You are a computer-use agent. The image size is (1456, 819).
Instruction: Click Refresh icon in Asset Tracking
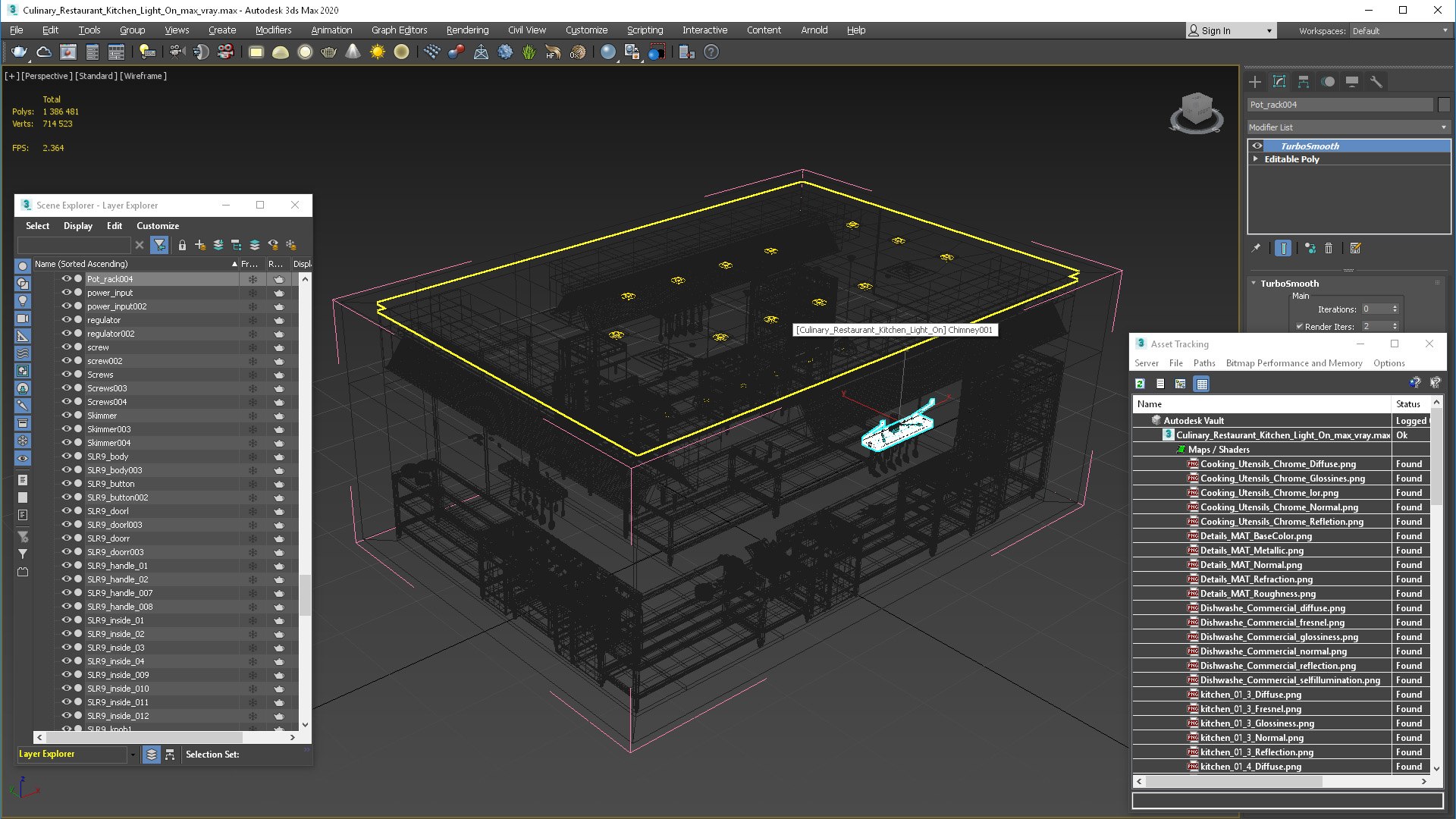pos(1140,384)
